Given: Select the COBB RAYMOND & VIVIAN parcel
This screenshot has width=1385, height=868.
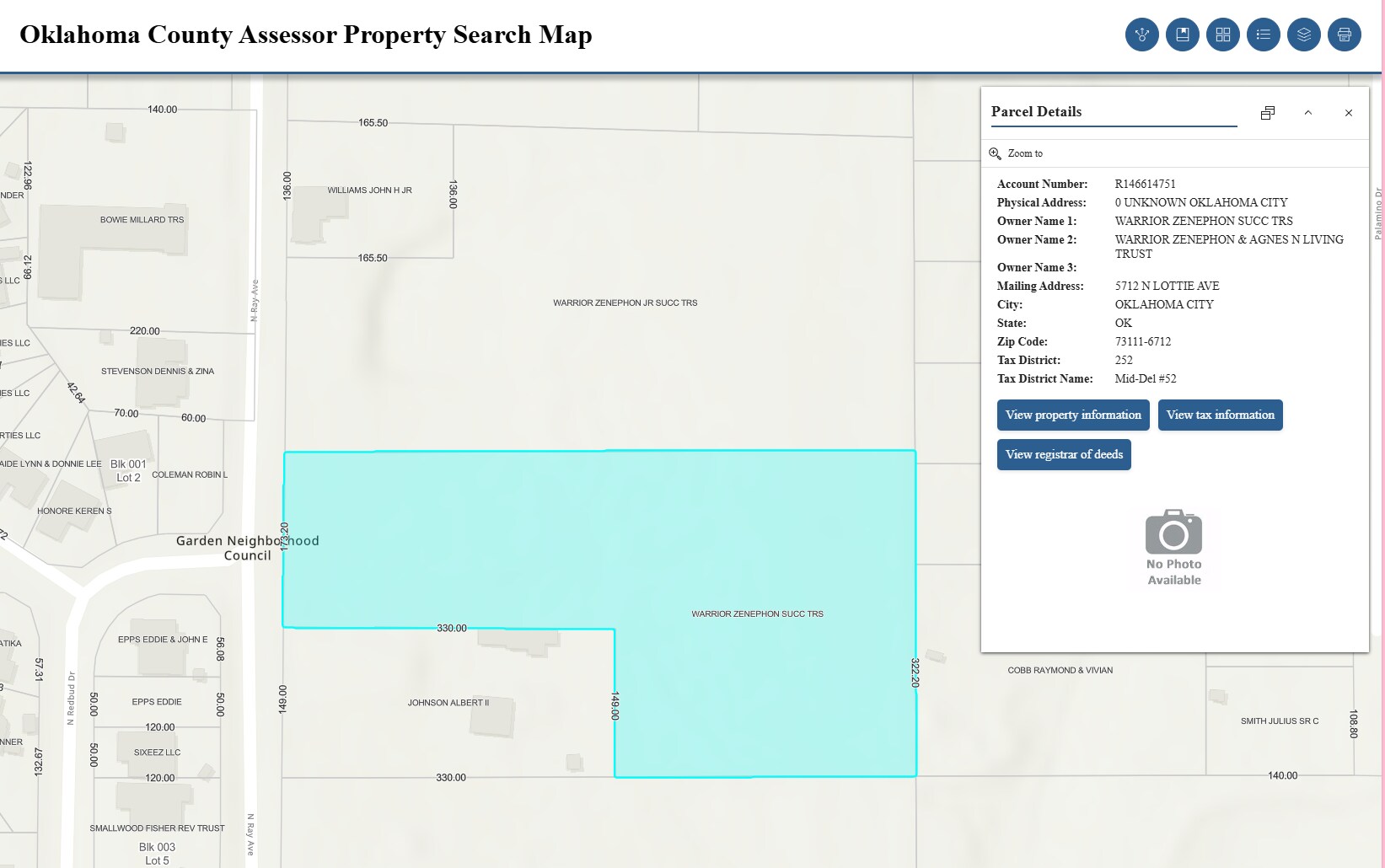Looking at the screenshot, I should click(x=1059, y=670).
